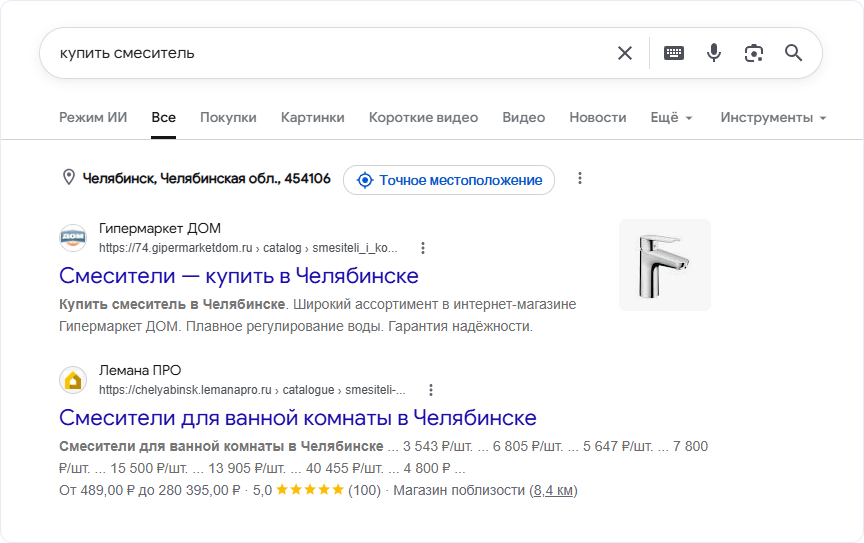Click the faucet product thumbnail
This screenshot has height=543, width=864.
tap(665, 265)
